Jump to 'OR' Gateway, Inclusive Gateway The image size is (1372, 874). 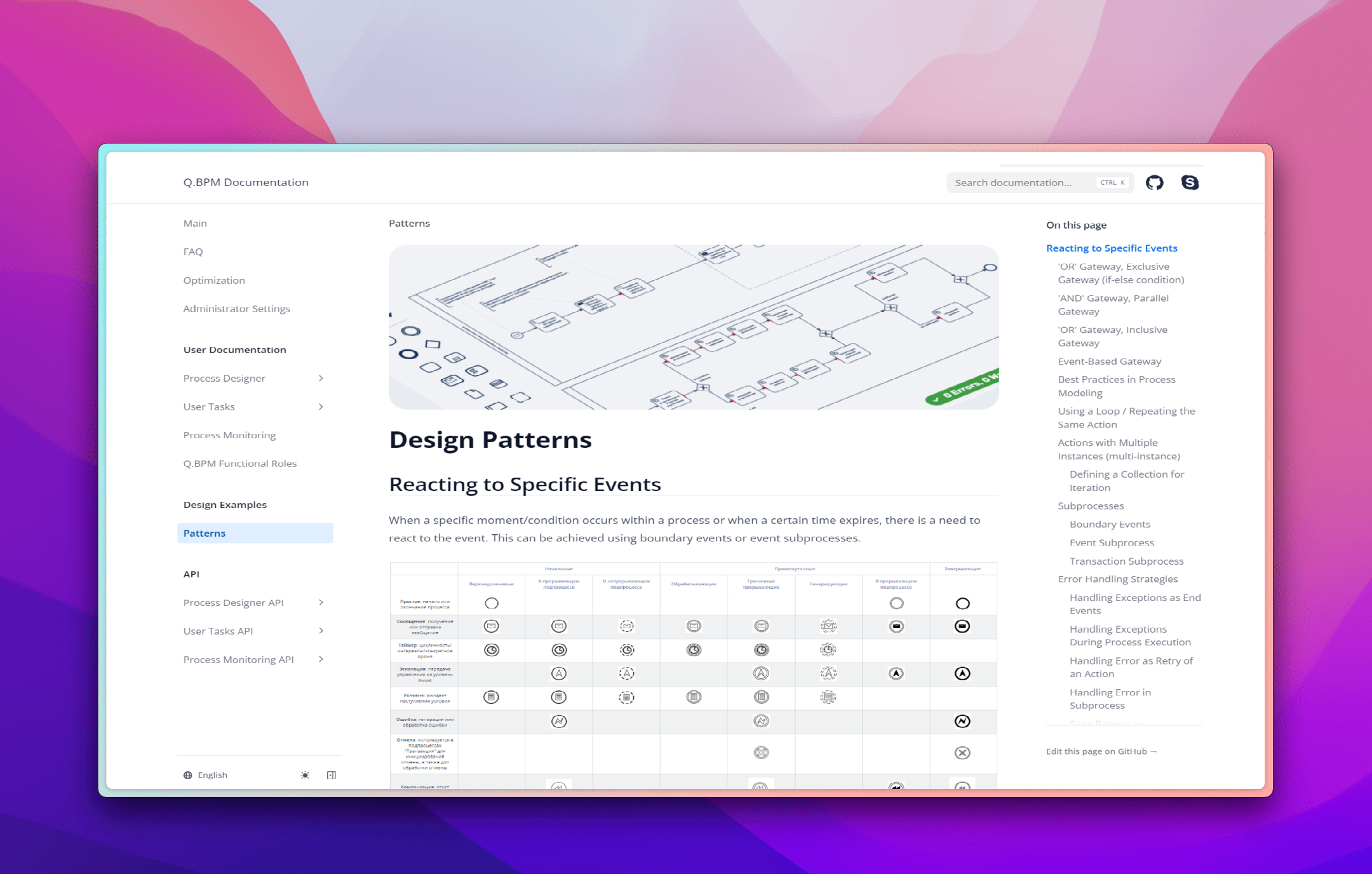point(1112,337)
